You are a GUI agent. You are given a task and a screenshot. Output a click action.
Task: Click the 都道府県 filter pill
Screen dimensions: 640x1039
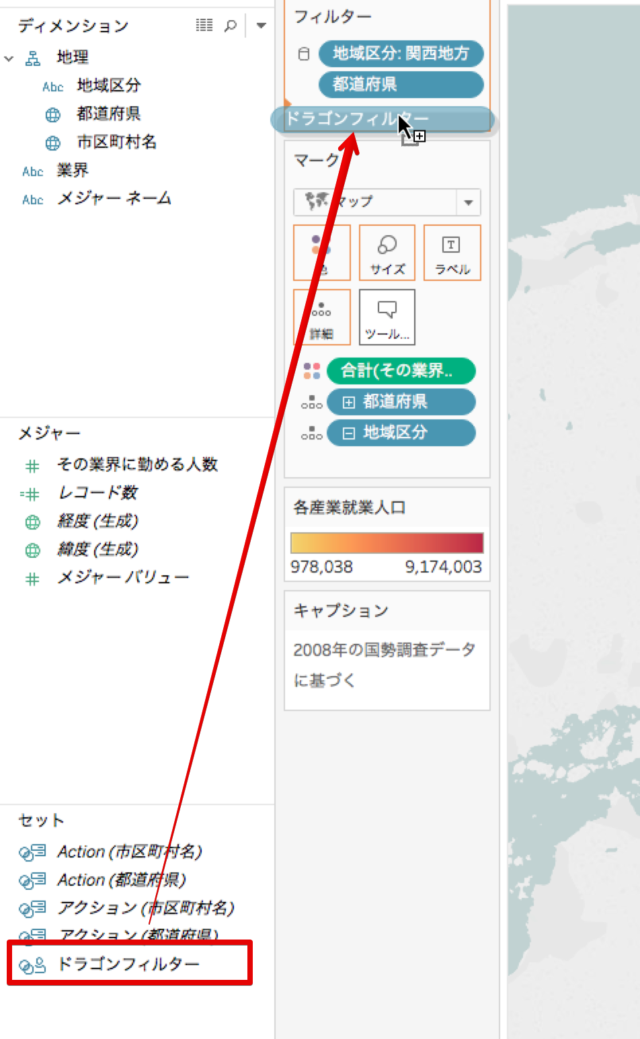coord(401,85)
